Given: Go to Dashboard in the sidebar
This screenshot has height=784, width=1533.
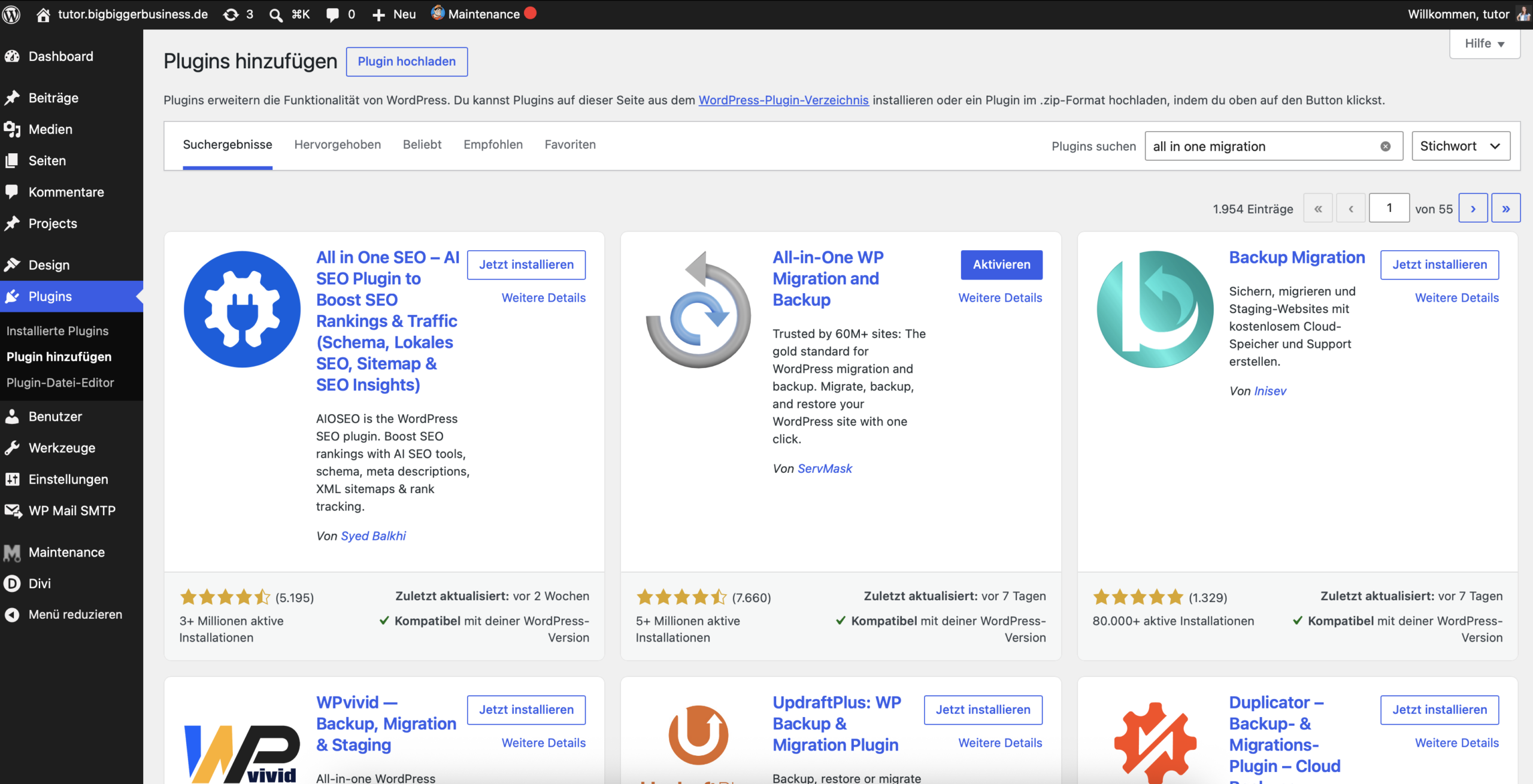Looking at the screenshot, I should click(60, 56).
